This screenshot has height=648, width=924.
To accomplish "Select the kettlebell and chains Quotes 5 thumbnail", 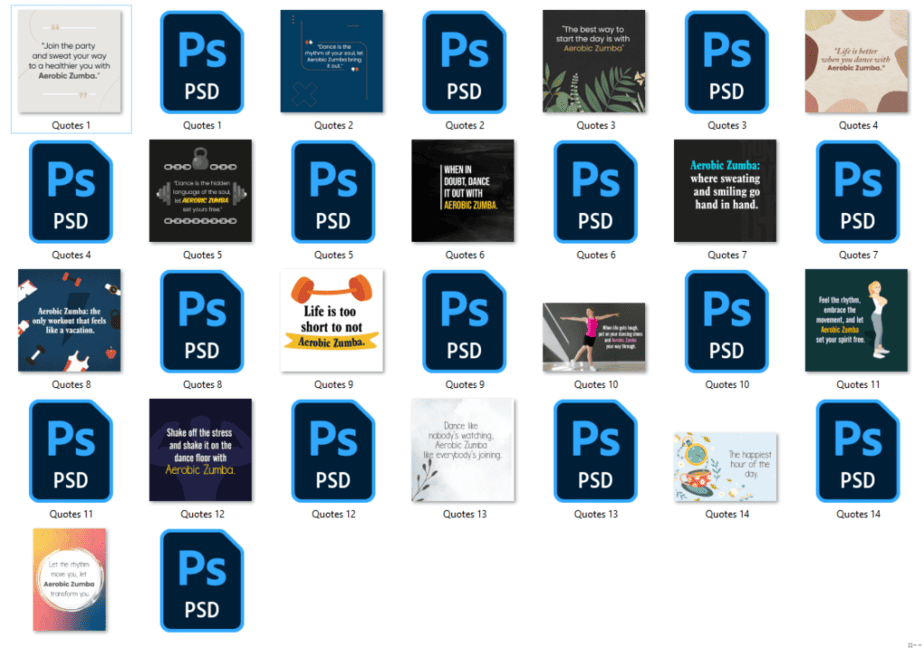I will [200, 191].
